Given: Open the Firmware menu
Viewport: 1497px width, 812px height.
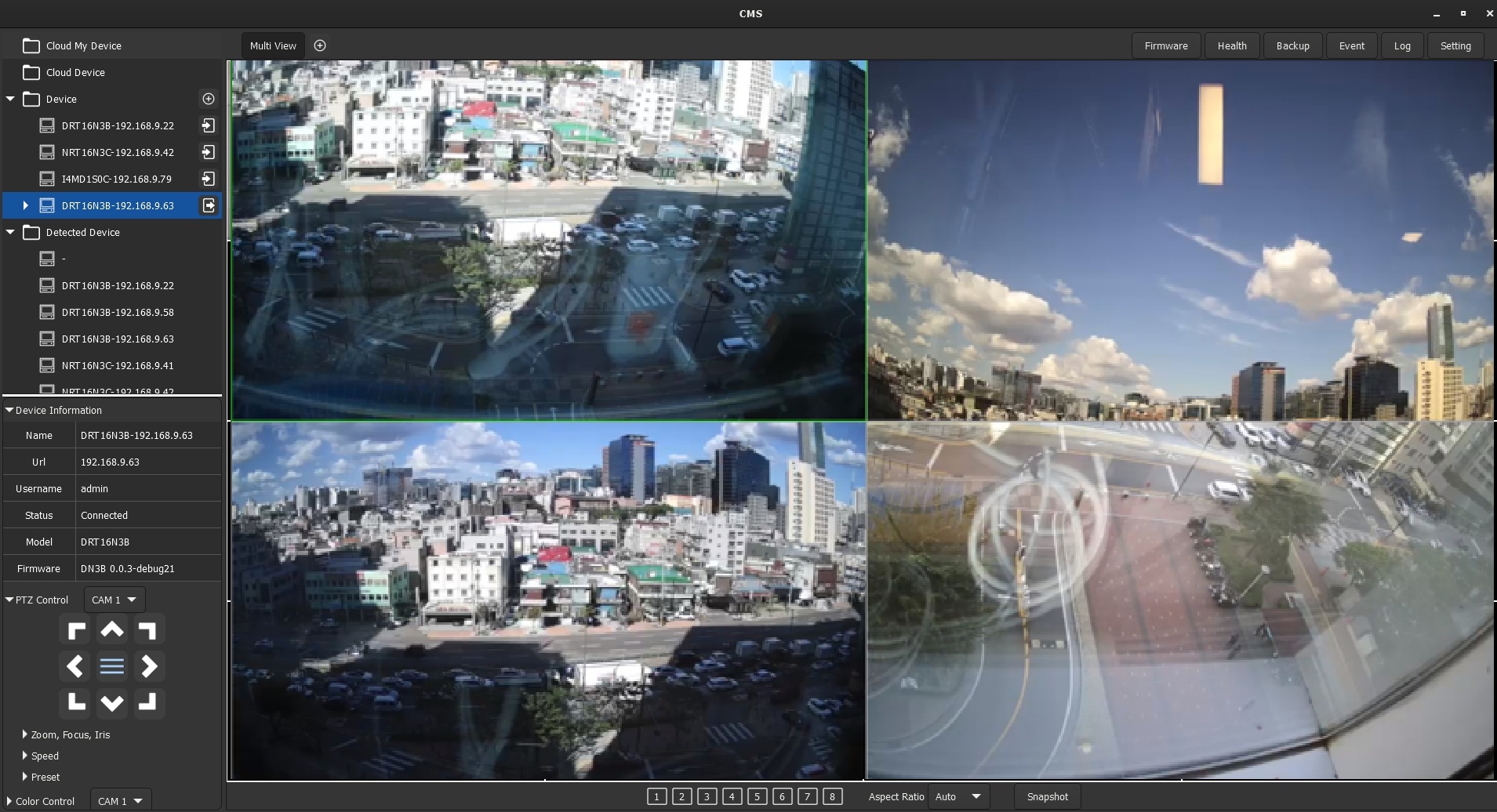Looking at the screenshot, I should tap(1165, 45).
